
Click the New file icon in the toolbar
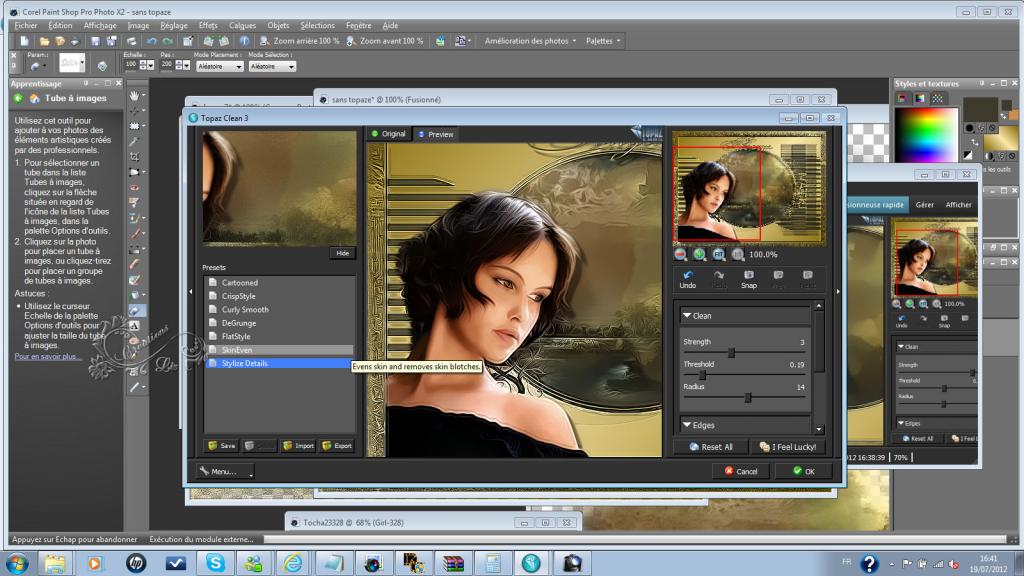(x=25, y=41)
